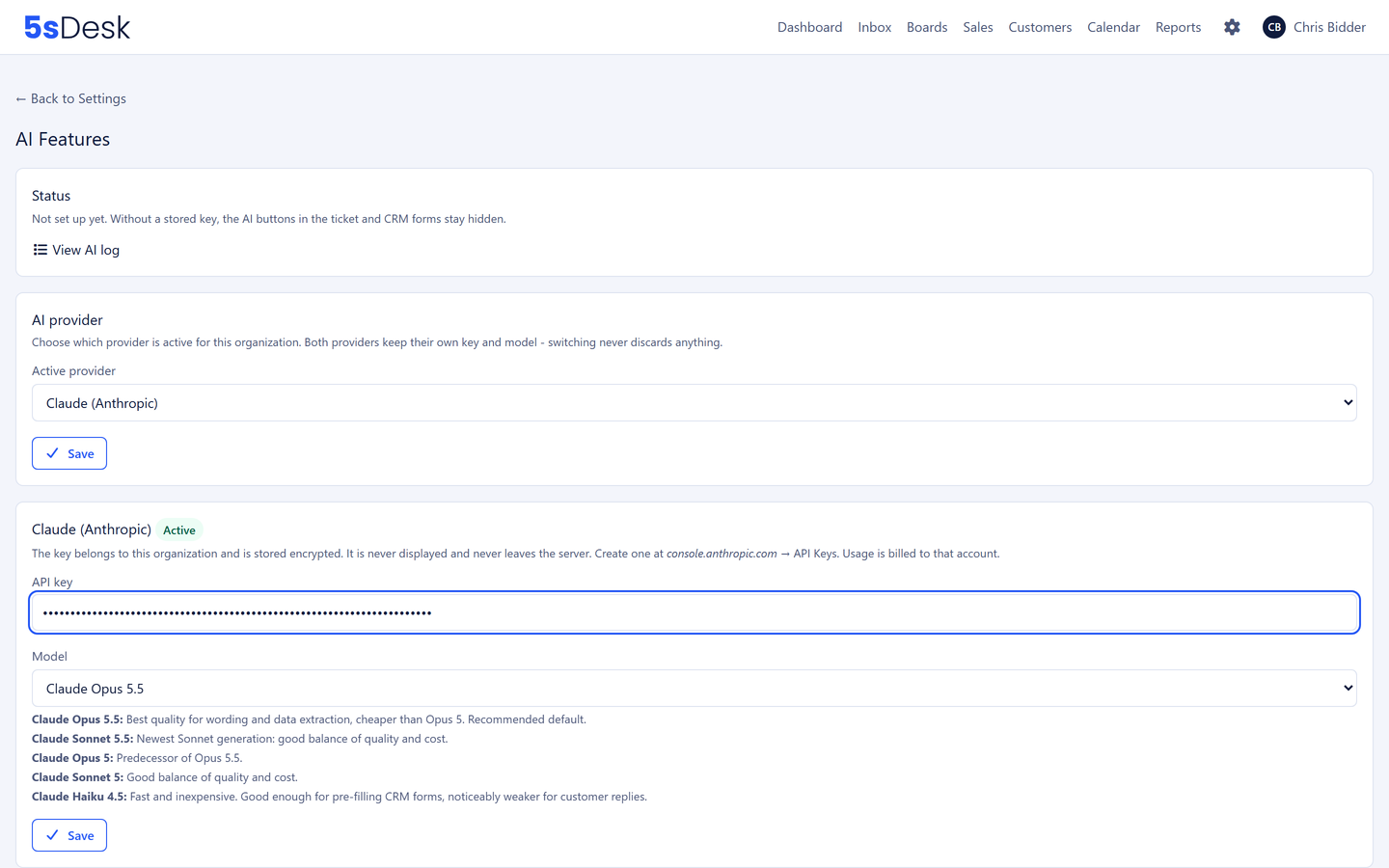Open the Customers page
1389x868 pixels.
coord(1040,27)
